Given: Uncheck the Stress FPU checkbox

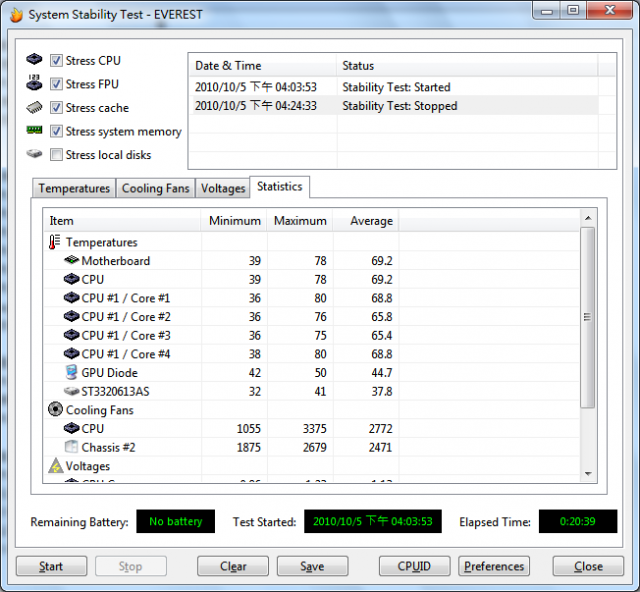Looking at the screenshot, I should [x=56, y=84].
